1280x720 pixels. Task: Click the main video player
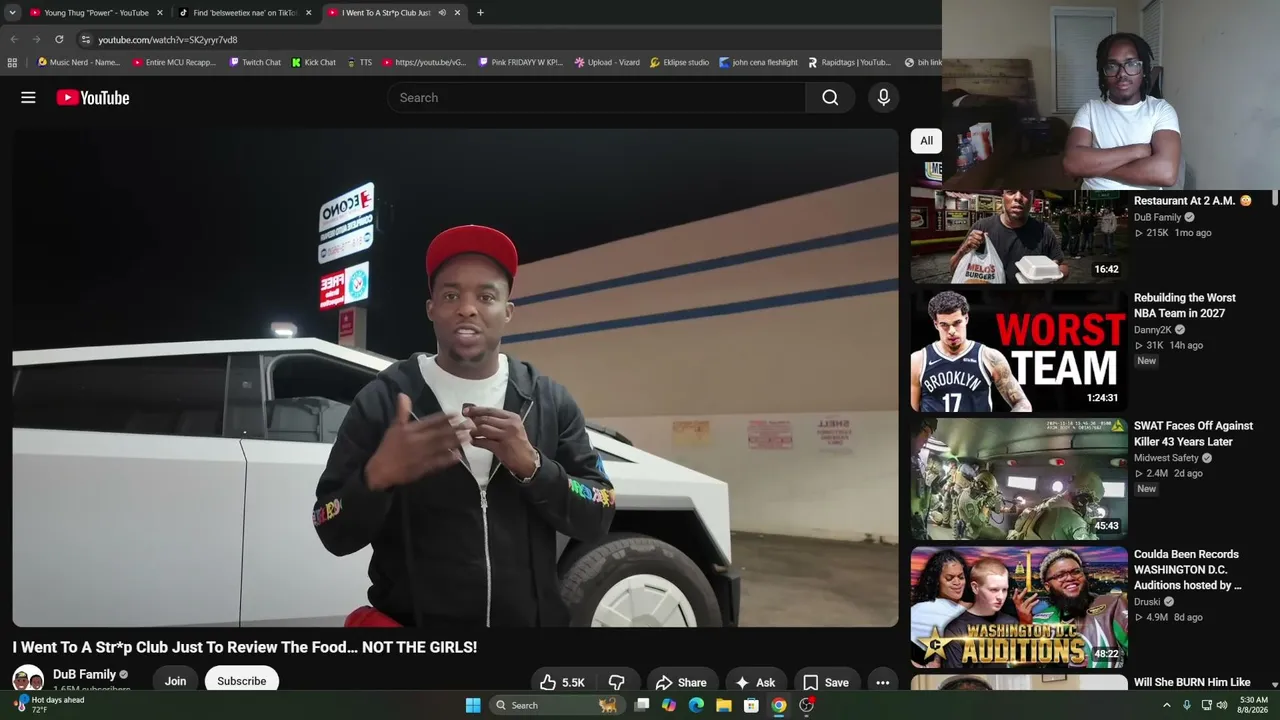pyautogui.click(x=455, y=378)
